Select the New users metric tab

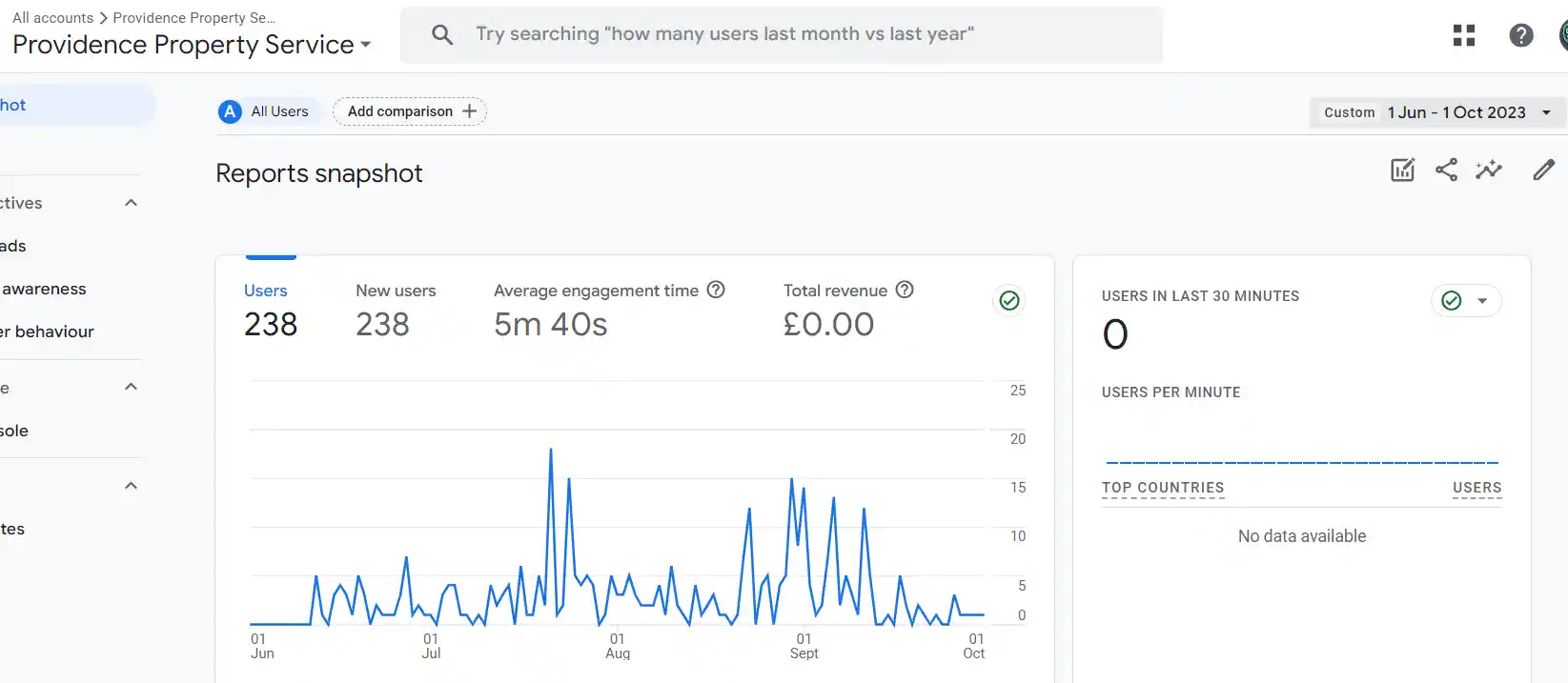click(395, 310)
